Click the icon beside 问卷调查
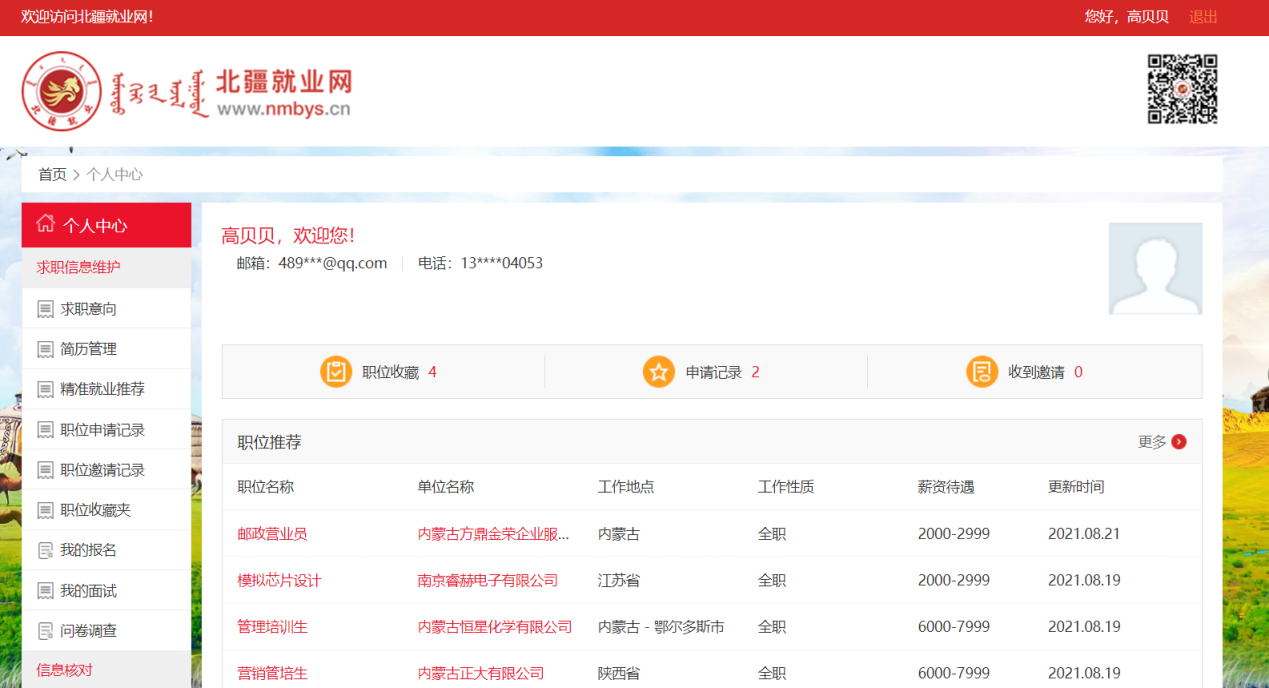The image size is (1269, 688). coord(45,631)
